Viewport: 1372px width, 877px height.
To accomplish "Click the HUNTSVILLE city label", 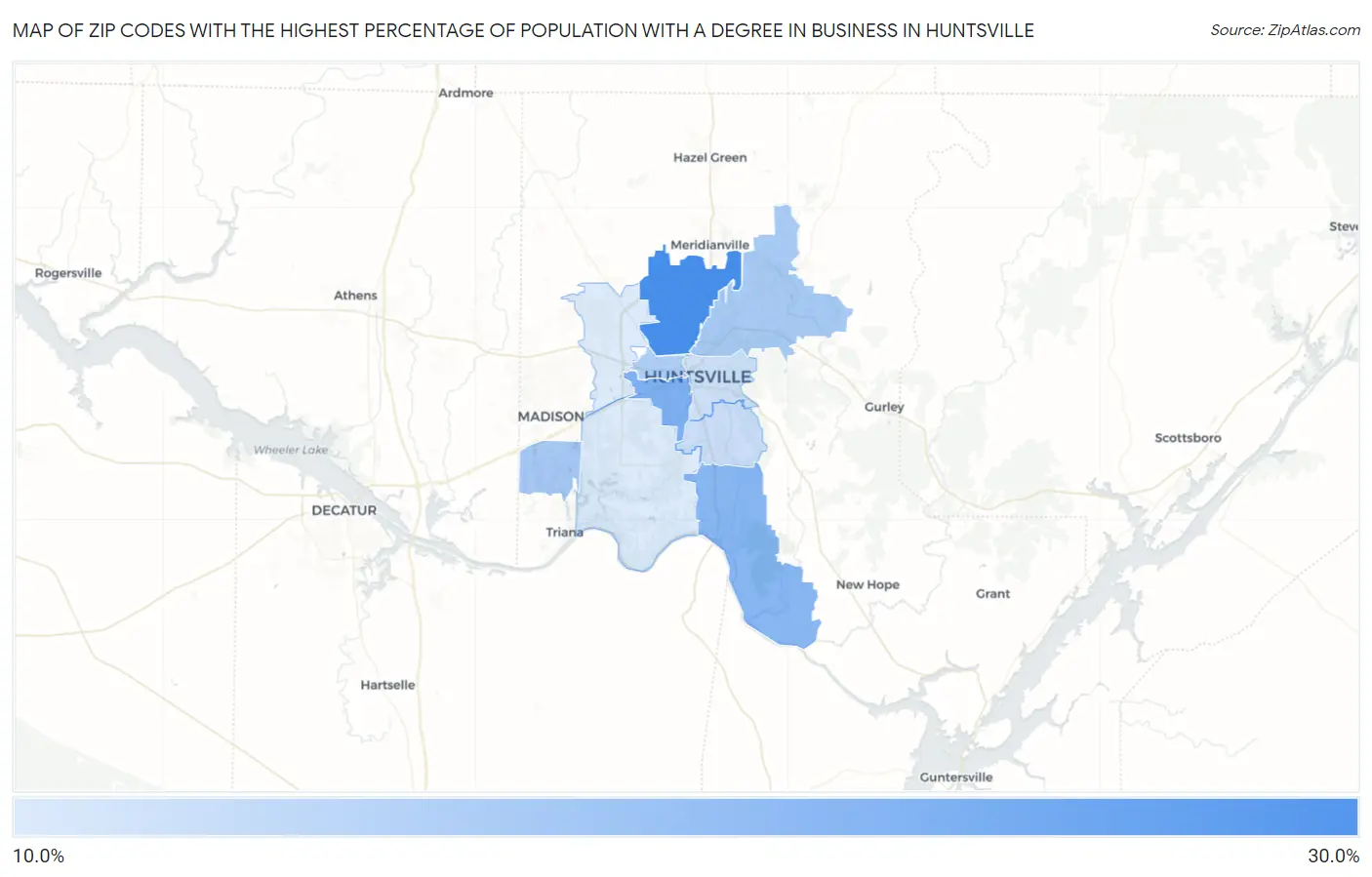I will pos(698,377).
